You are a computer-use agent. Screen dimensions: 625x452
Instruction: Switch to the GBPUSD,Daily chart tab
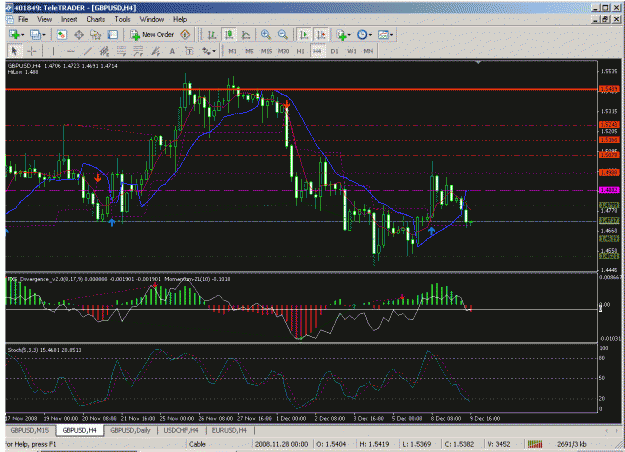[x=130, y=430]
